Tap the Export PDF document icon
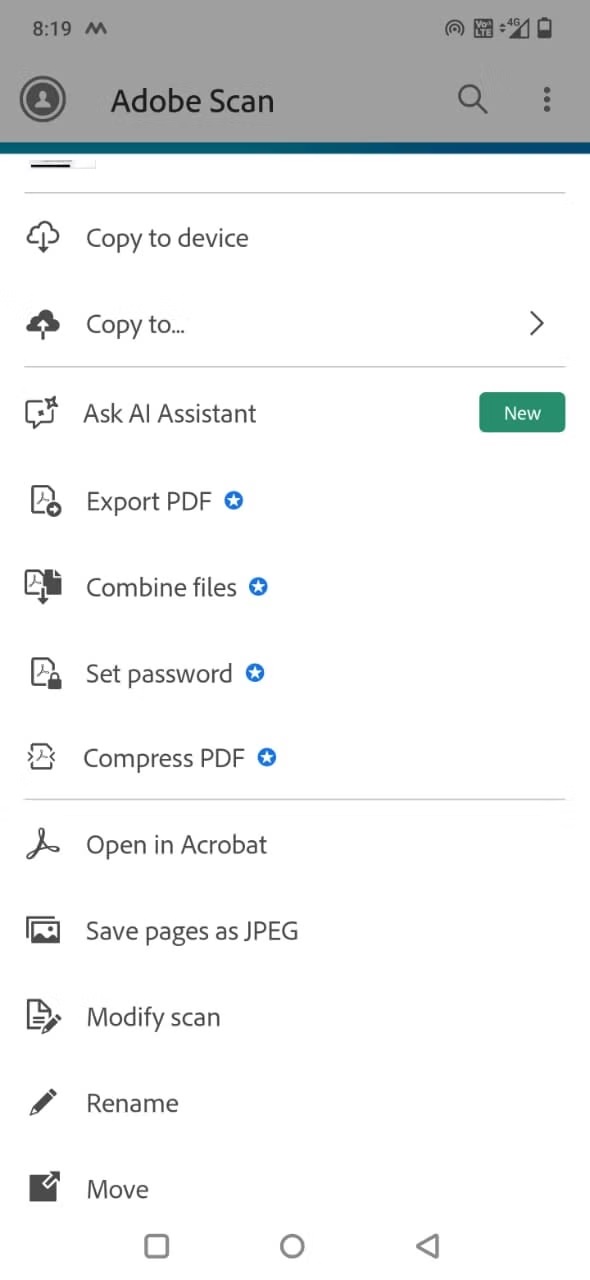This screenshot has height=1280, width=590. 44,501
